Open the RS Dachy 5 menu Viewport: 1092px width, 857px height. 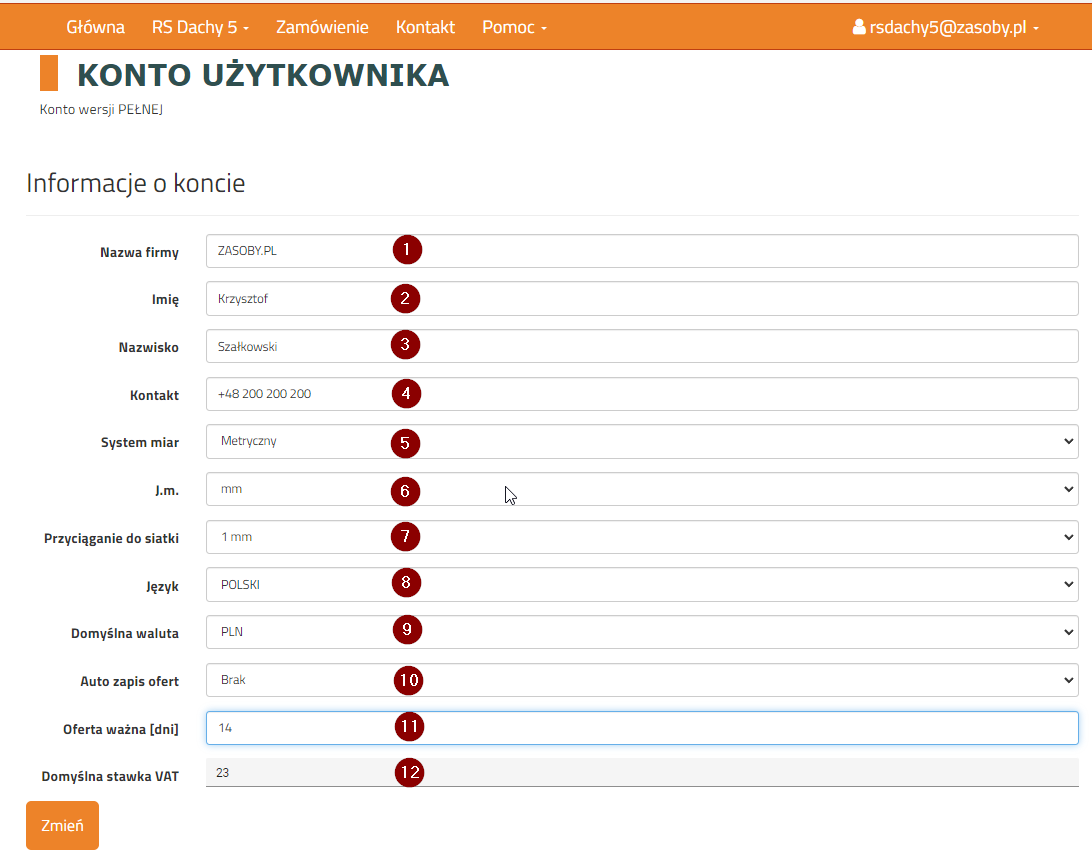click(x=200, y=27)
